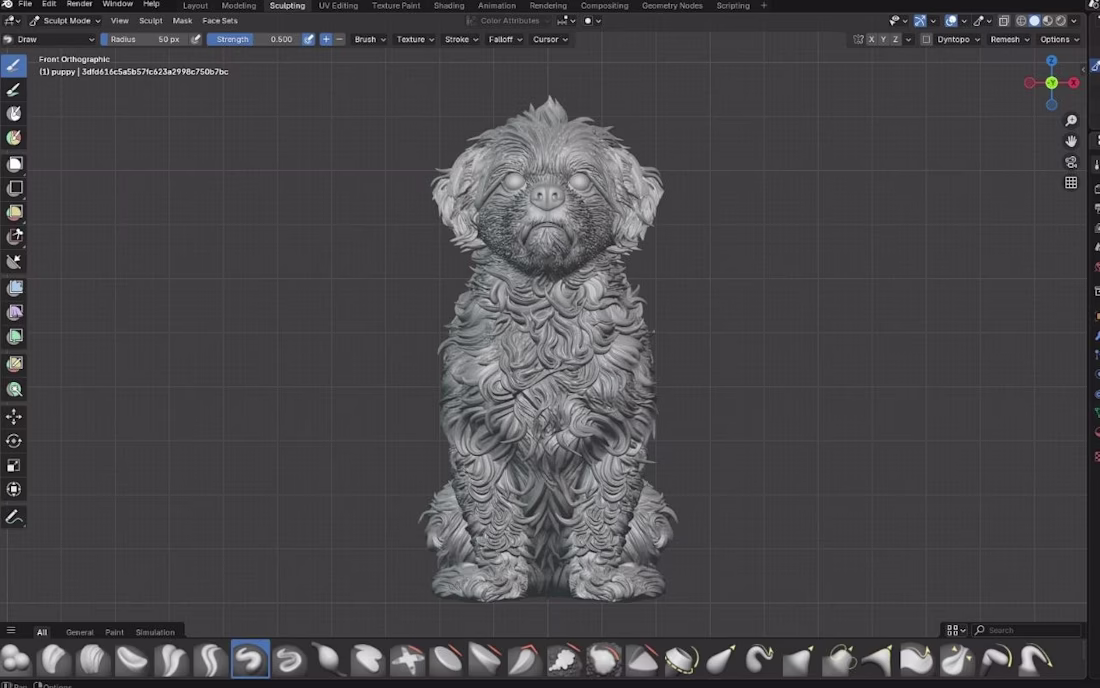Click the zoom magnifier viewport navigation icon

(x=1071, y=121)
